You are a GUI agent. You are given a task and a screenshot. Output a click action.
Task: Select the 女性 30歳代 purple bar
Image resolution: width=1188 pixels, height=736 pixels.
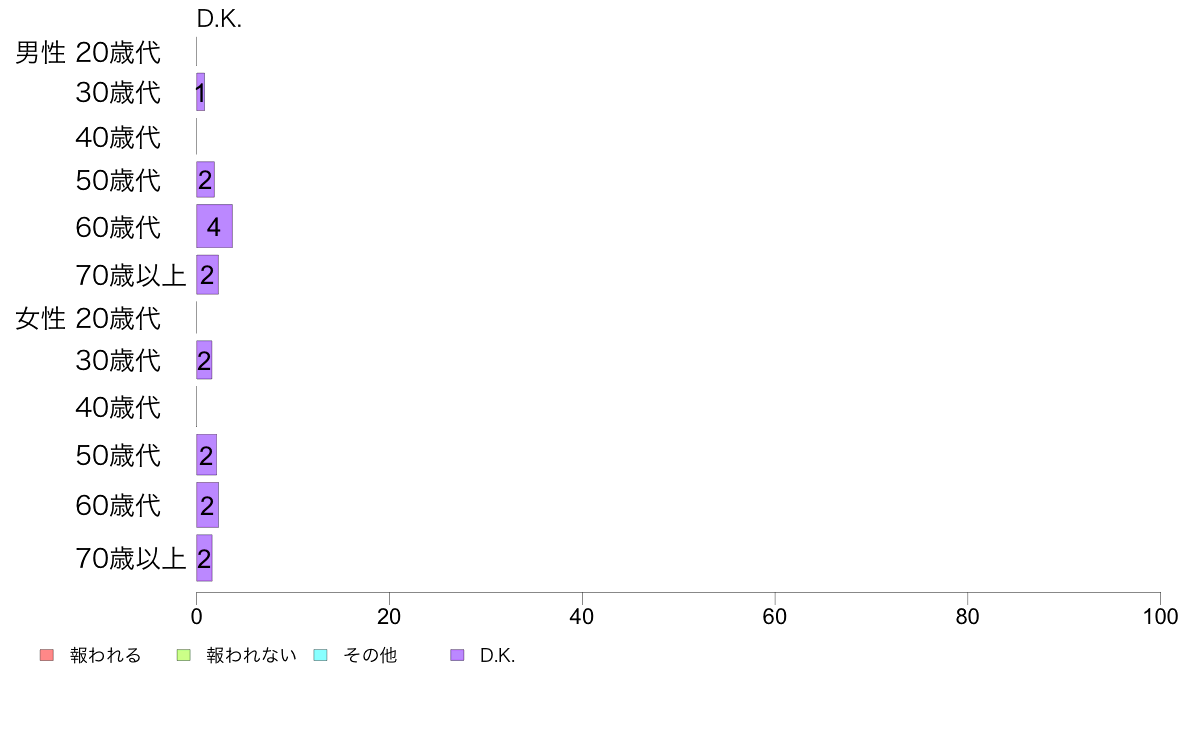click(x=204, y=360)
